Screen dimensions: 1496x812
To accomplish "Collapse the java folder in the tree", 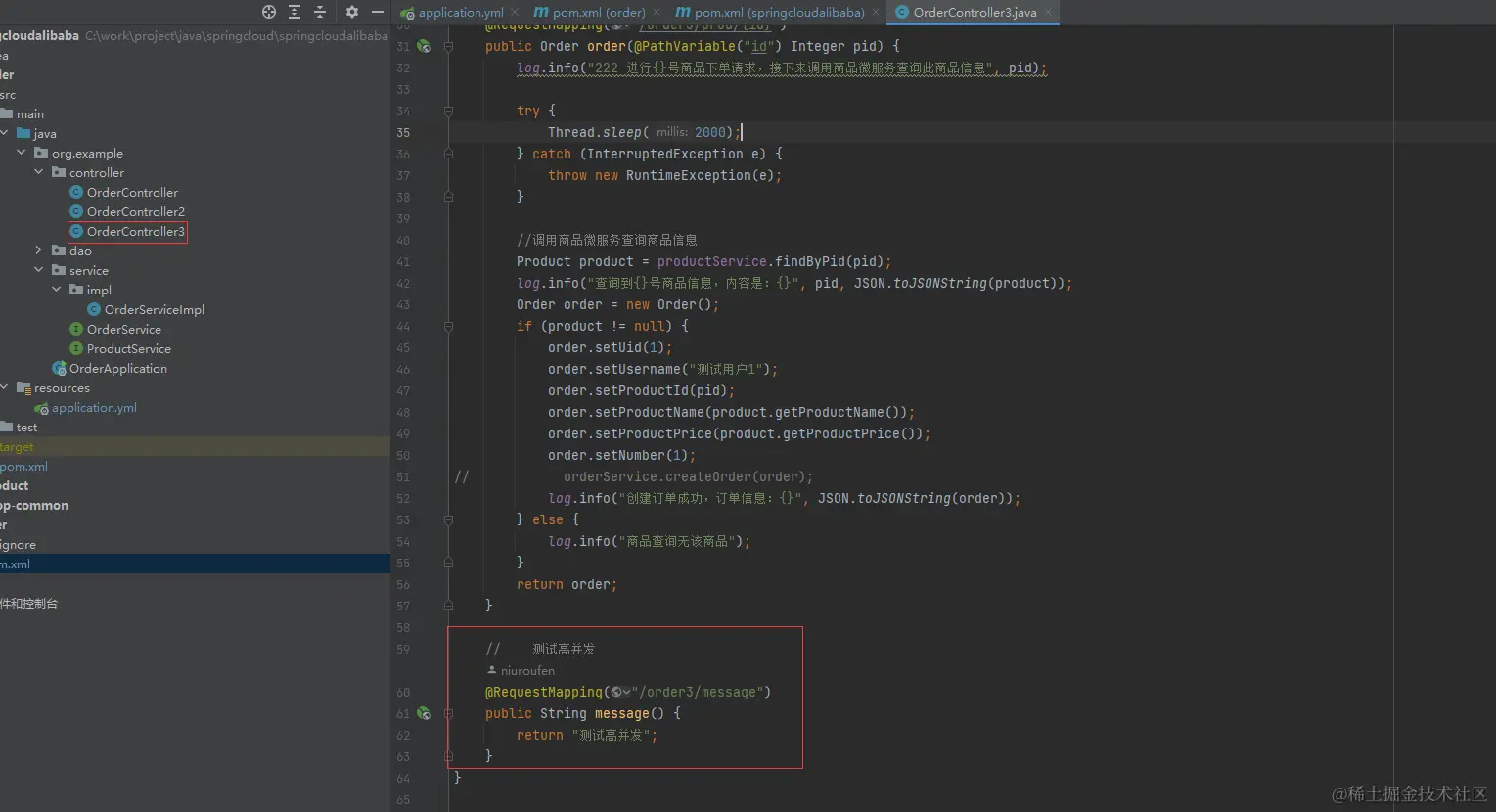I will 5,134.
